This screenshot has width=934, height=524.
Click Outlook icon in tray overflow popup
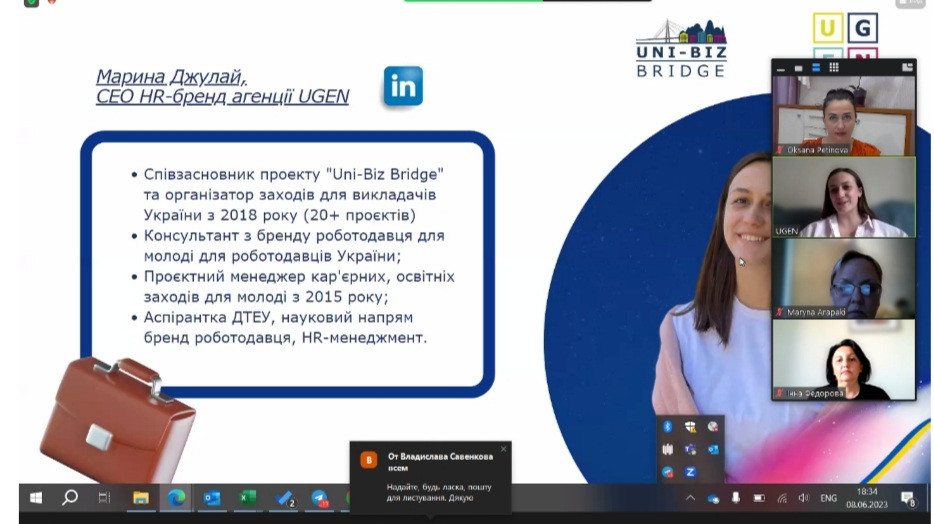click(713, 449)
